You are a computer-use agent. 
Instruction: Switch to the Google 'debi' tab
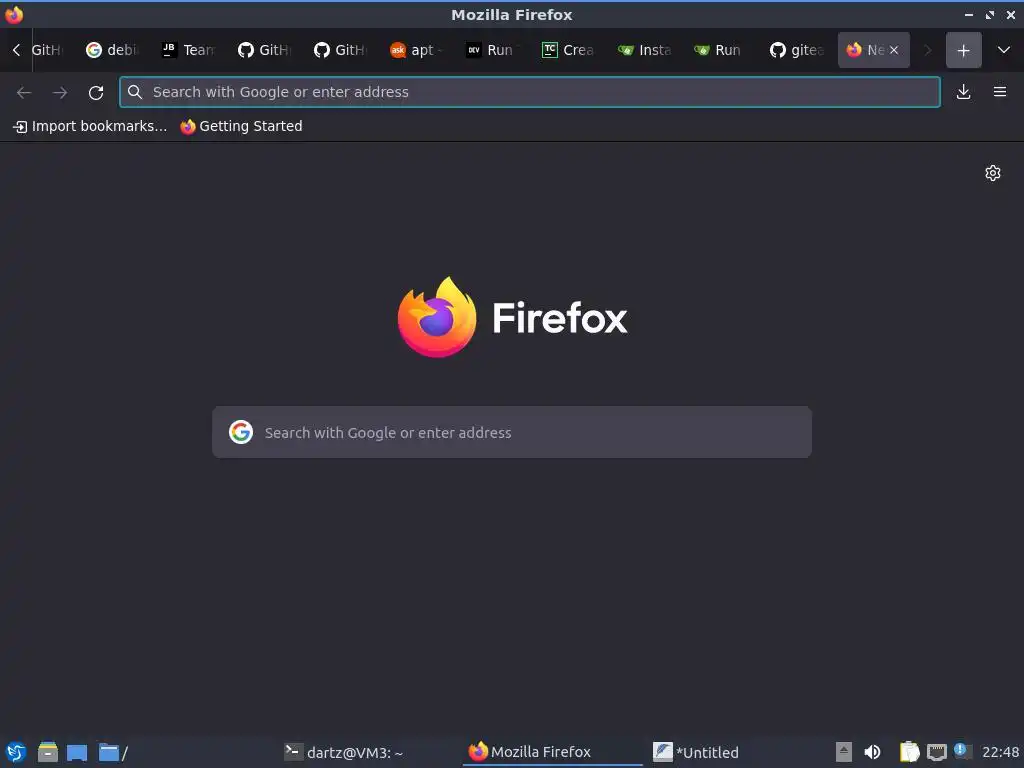point(114,50)
